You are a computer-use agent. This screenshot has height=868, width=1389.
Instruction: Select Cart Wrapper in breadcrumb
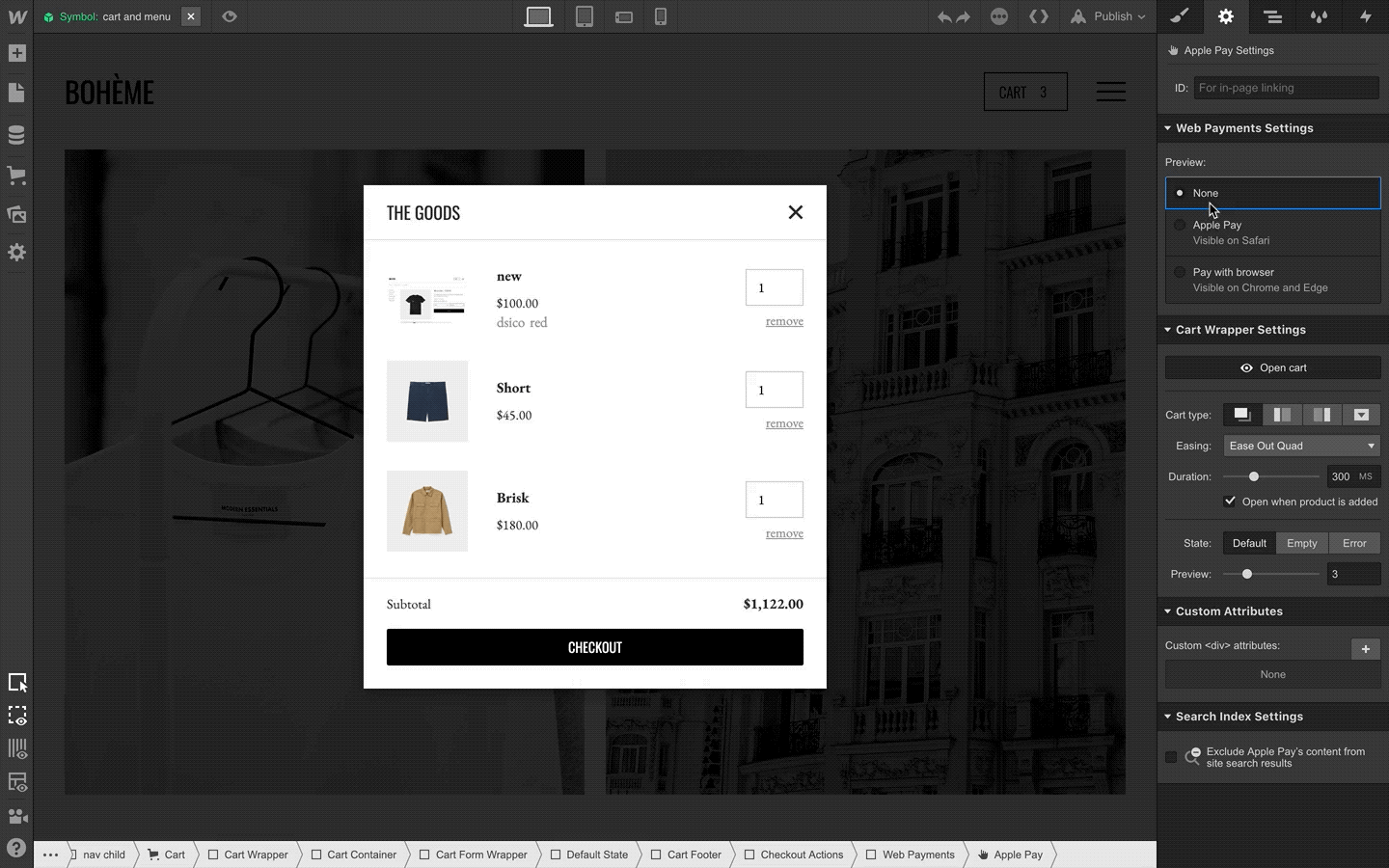pos(247,854)
